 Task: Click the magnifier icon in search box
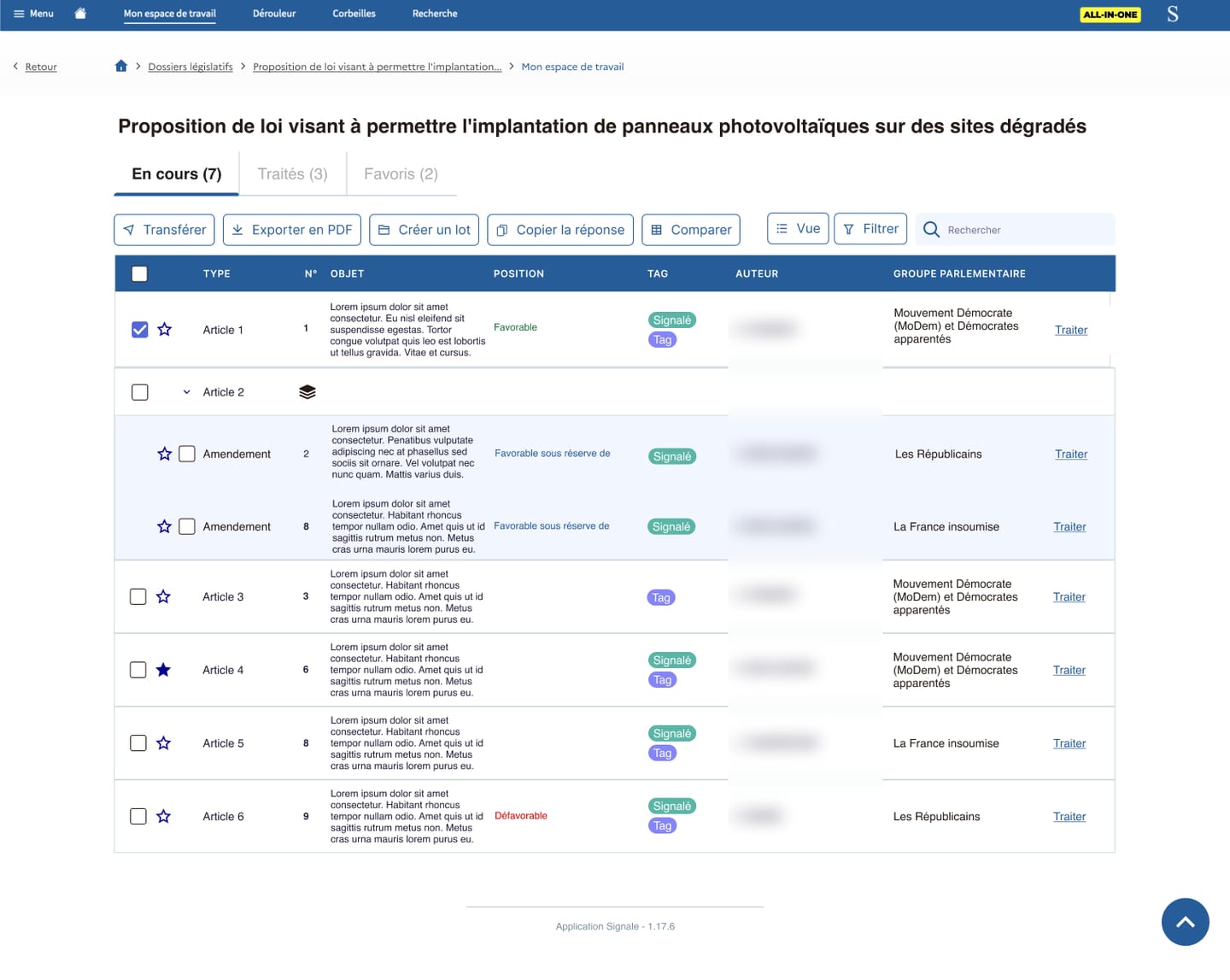[x=931, y=230]
